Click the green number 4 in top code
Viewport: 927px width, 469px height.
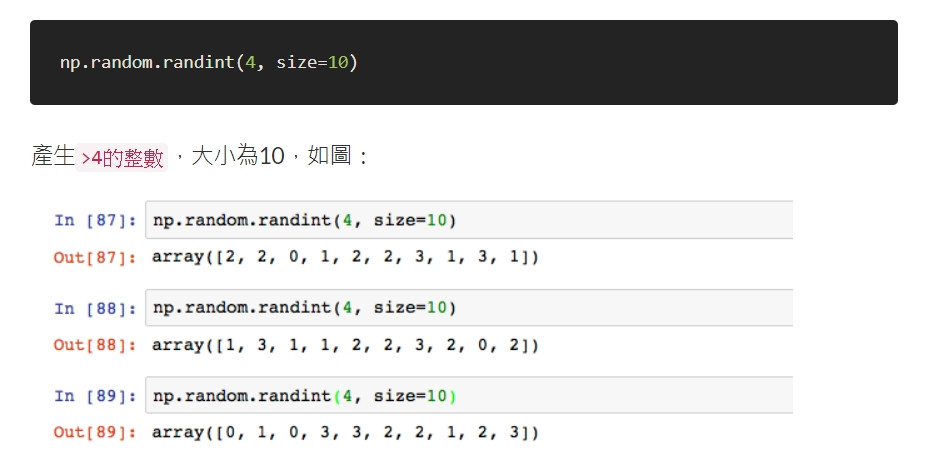click(x=250, y=62)
